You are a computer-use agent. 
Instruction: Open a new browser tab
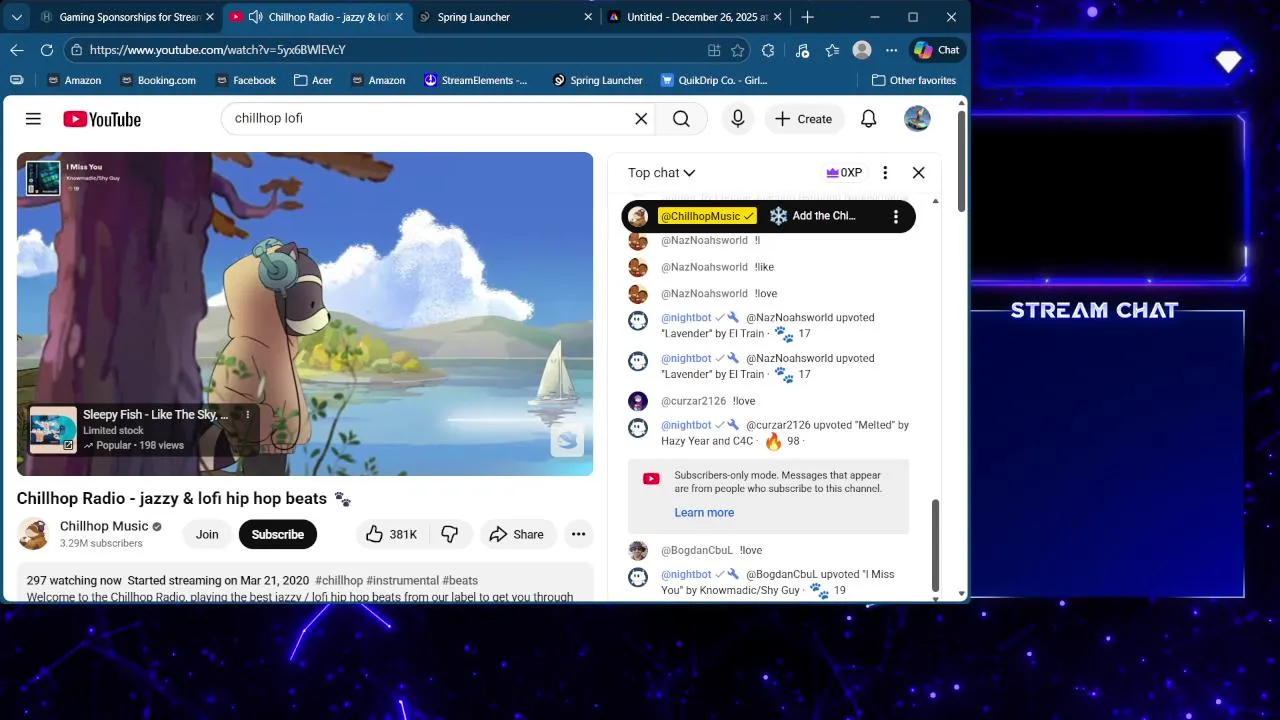(x=808, y=17)
